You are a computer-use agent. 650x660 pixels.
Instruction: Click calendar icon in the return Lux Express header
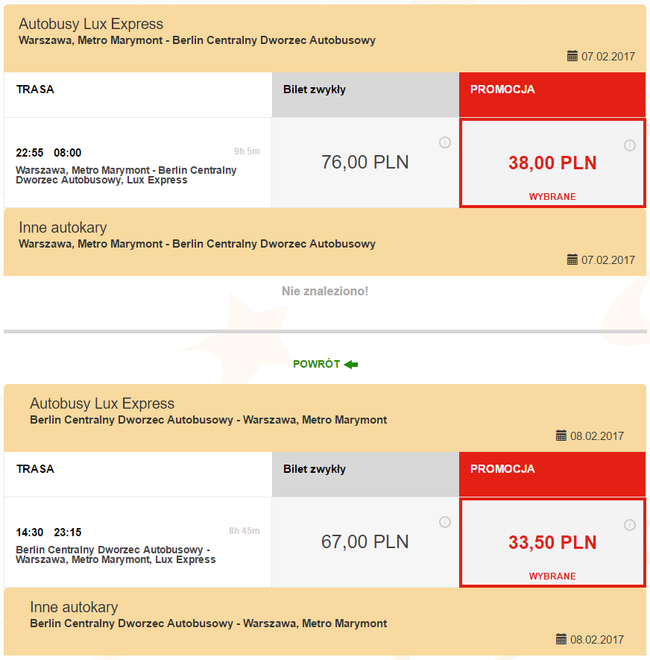coord(561,436)
